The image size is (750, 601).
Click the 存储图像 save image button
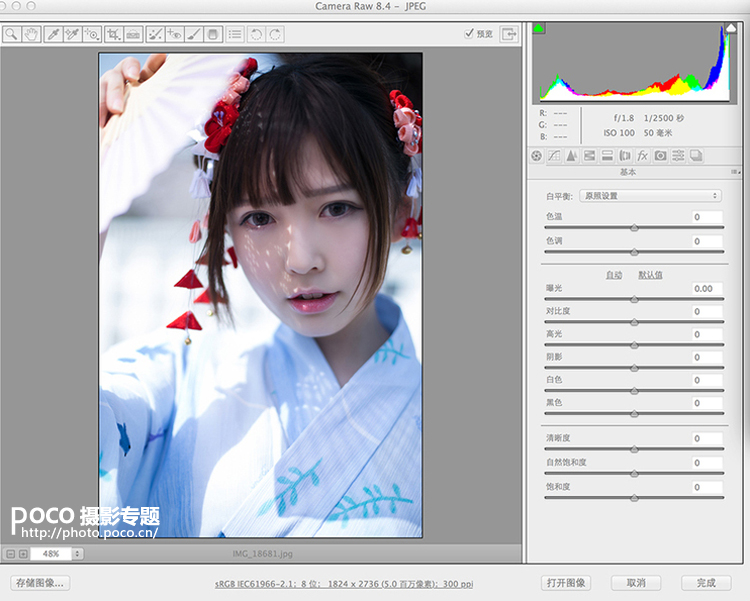[40, 583]
